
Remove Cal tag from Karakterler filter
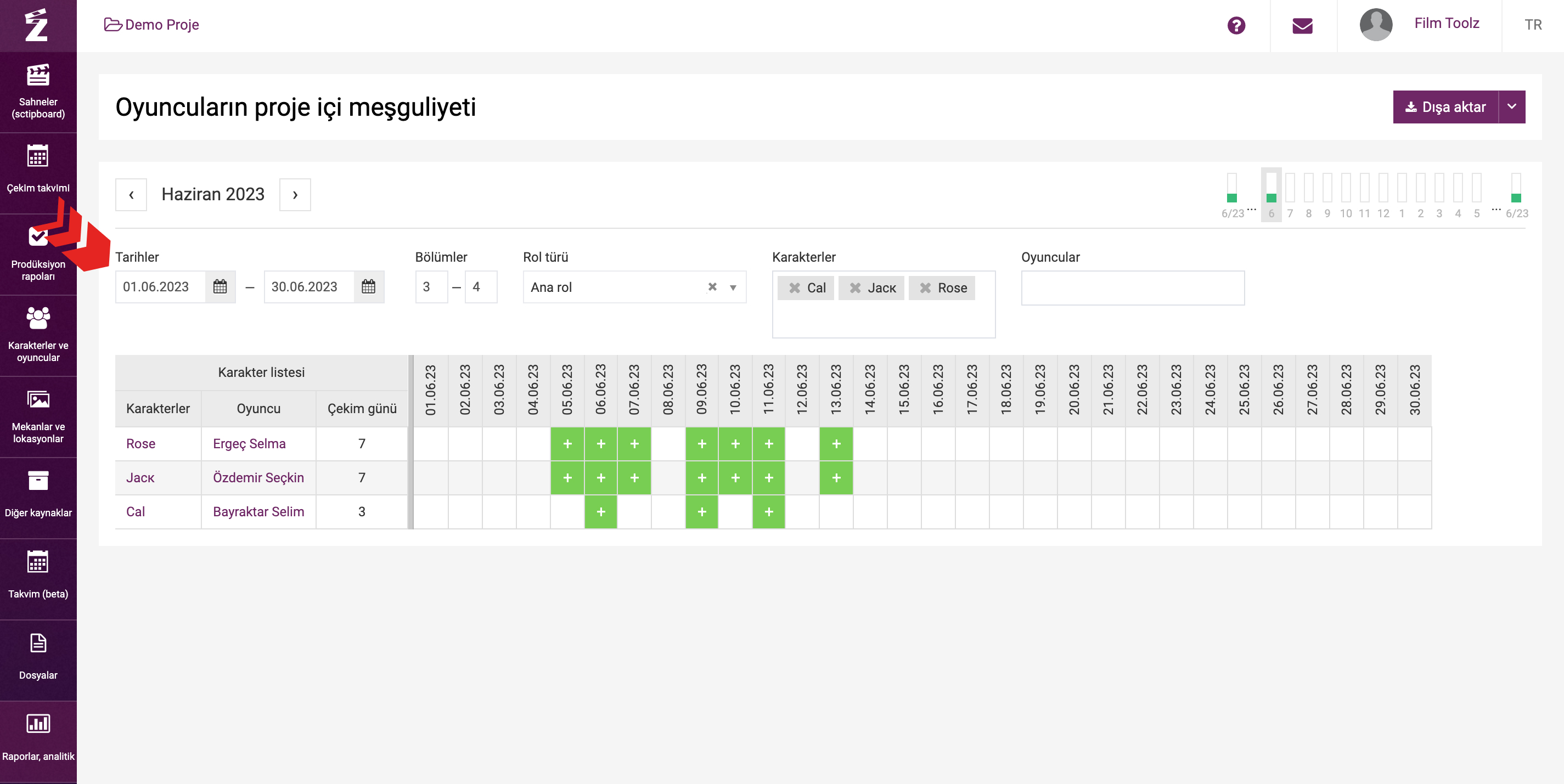[794, 287]
